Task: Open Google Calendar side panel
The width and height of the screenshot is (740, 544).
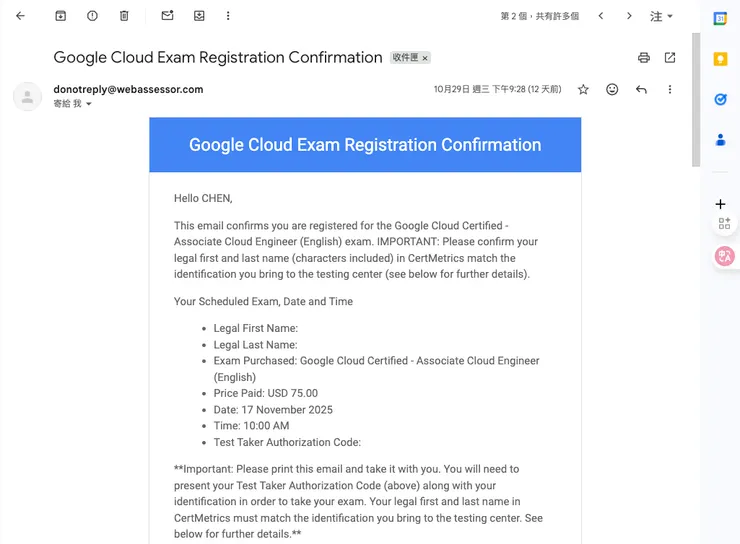Action: coord(720,18)
